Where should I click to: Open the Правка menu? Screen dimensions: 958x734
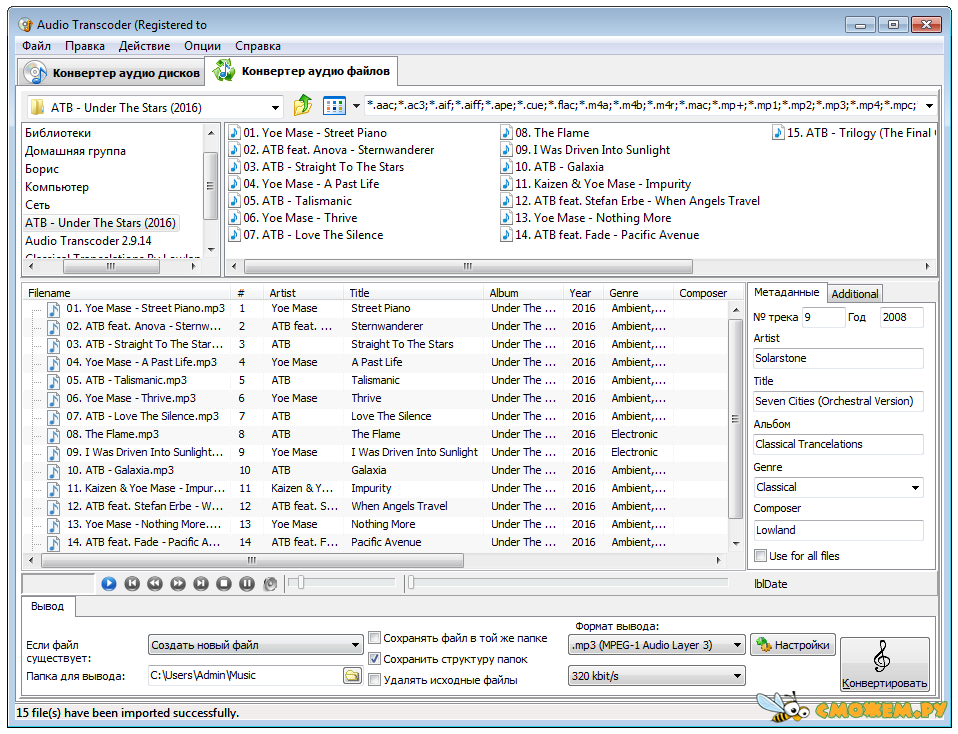[x=85, y=46]
